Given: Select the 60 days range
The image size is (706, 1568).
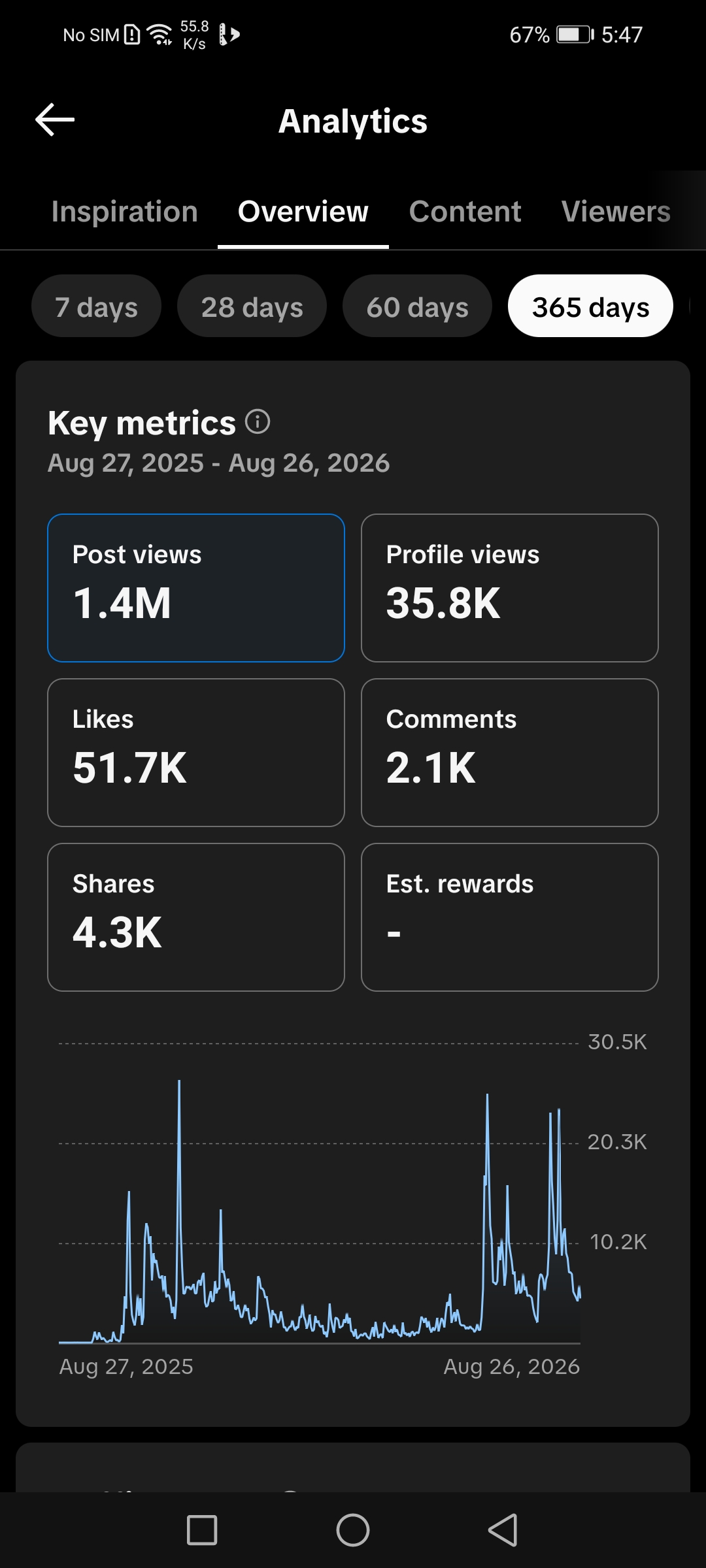Looking at the screenshot, I should 417,306.
